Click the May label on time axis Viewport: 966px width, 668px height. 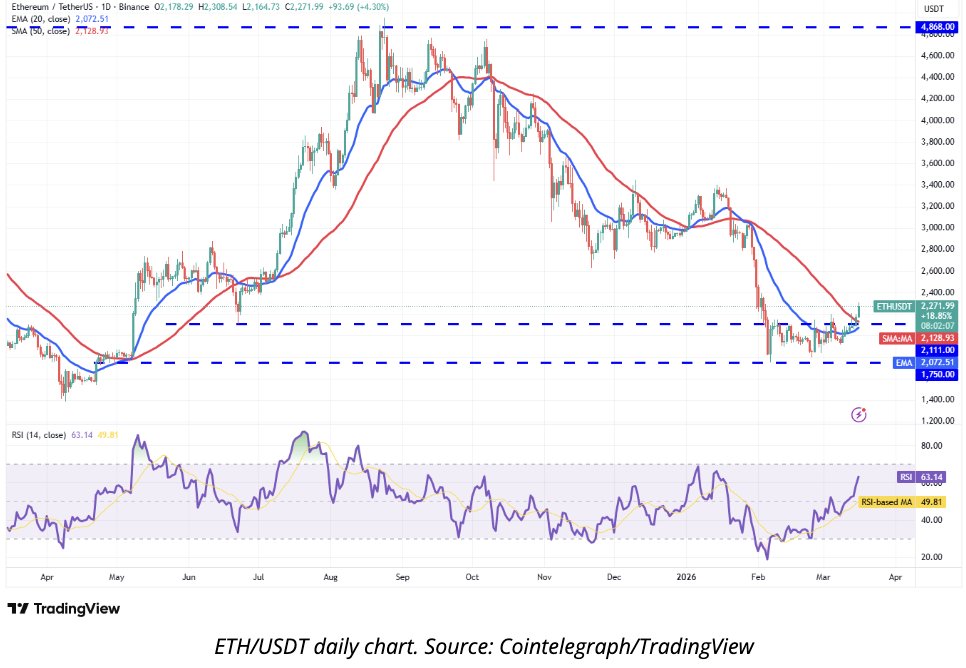tap(116, 577)
